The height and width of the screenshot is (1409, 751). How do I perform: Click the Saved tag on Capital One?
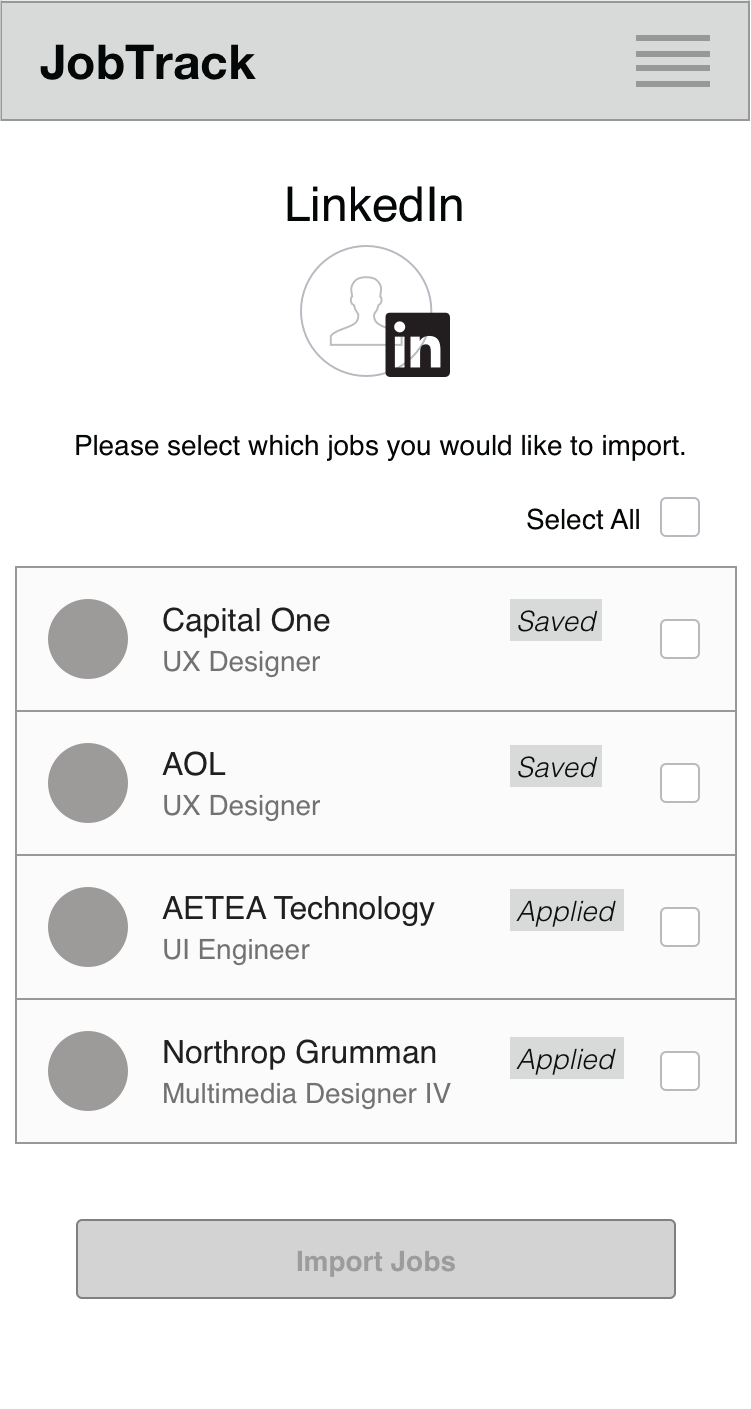coord(556,621)
